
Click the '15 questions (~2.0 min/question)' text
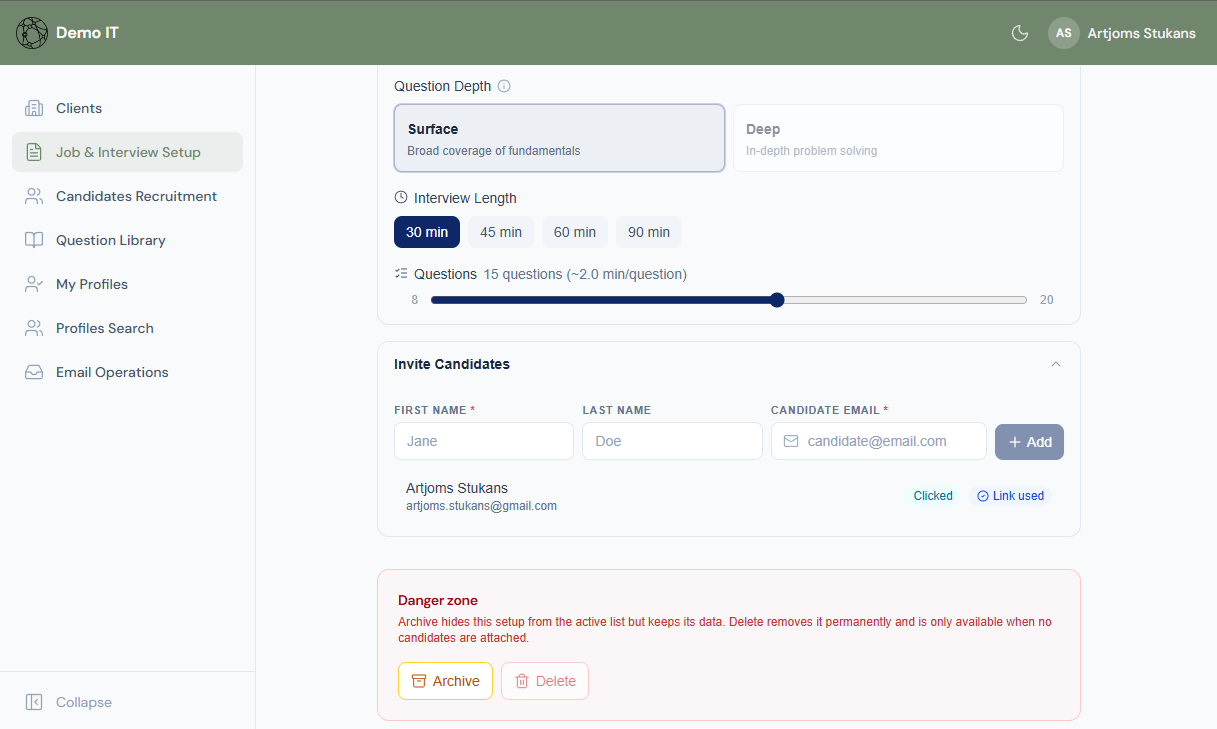click(x=585, y=274)
